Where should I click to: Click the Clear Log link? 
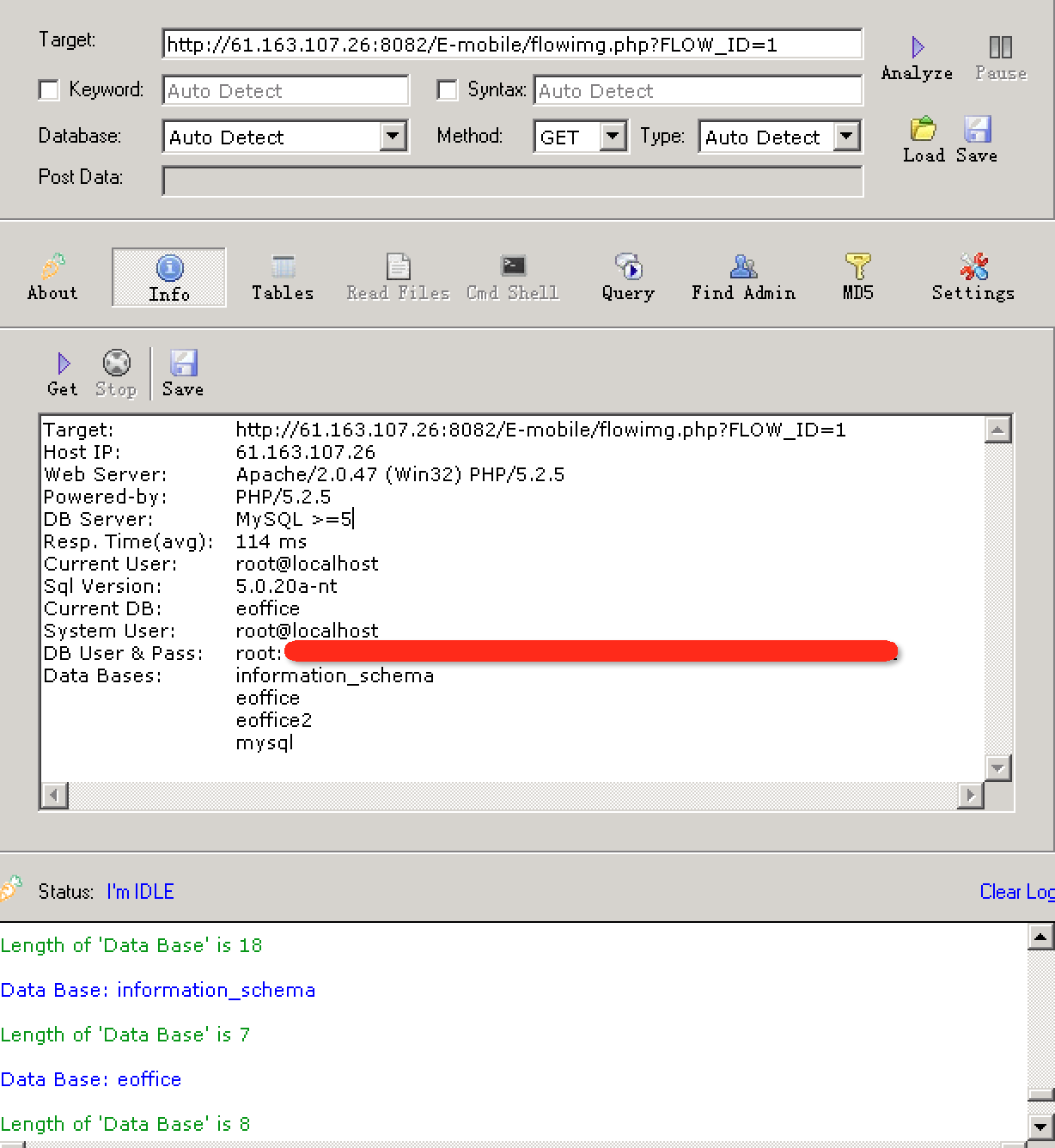click(1016, 892)
